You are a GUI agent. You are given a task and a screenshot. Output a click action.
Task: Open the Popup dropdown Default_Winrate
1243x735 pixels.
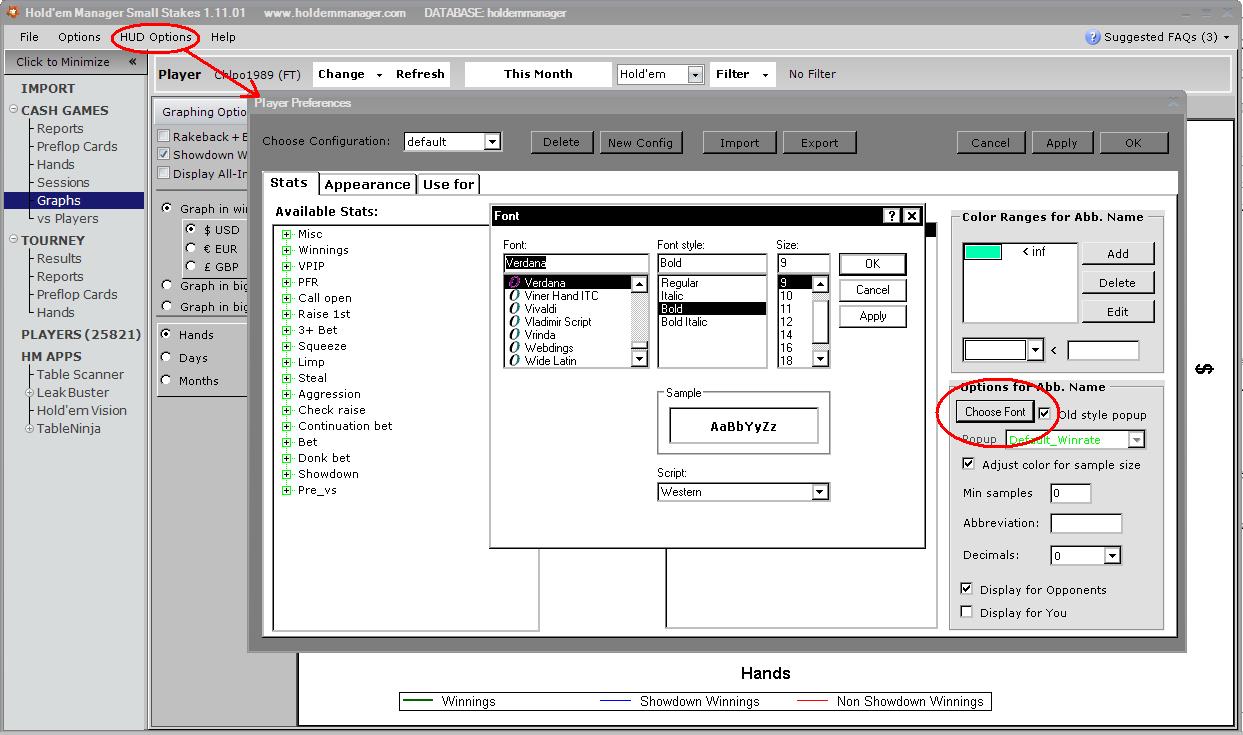pos(1136,440)
